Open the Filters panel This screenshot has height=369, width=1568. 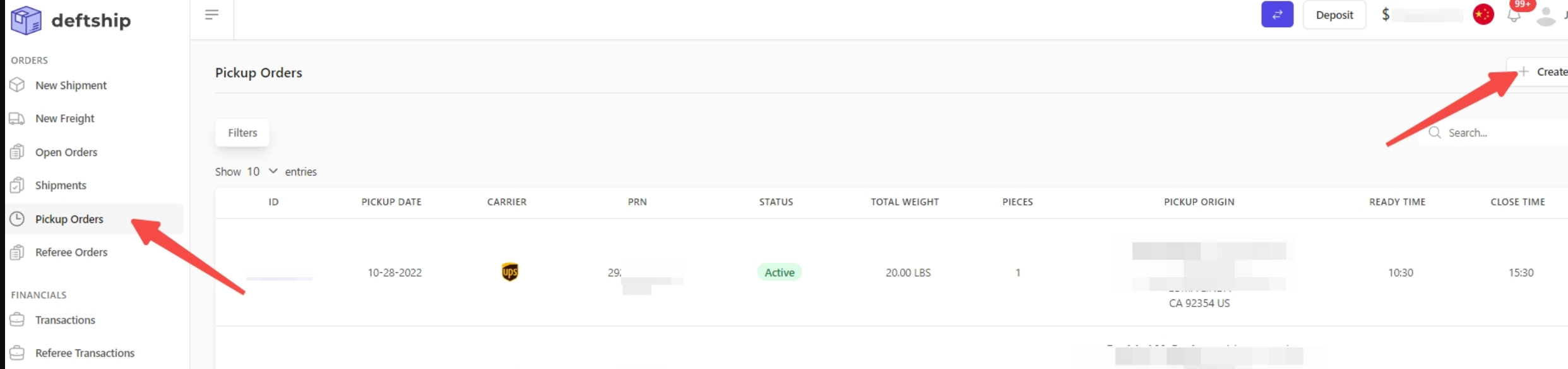point(242,133)
